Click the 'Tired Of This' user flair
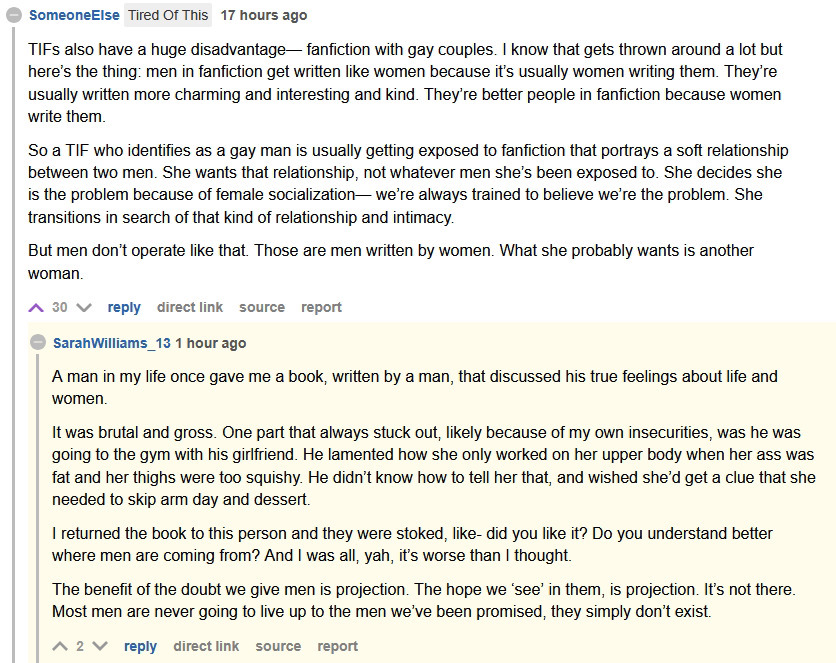The height and width of the screenshot is (663, 836). point(168,15)
